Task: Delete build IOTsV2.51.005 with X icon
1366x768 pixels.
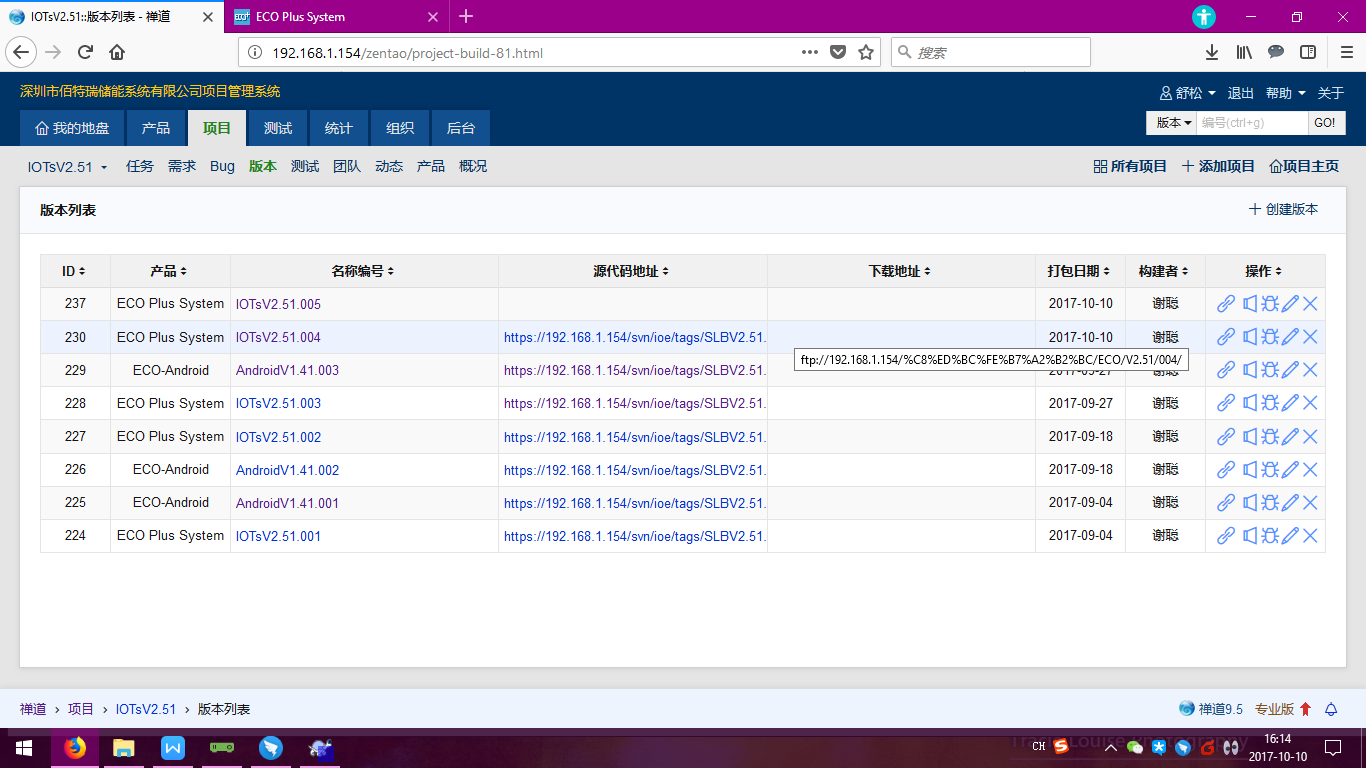Action: 1310,304
